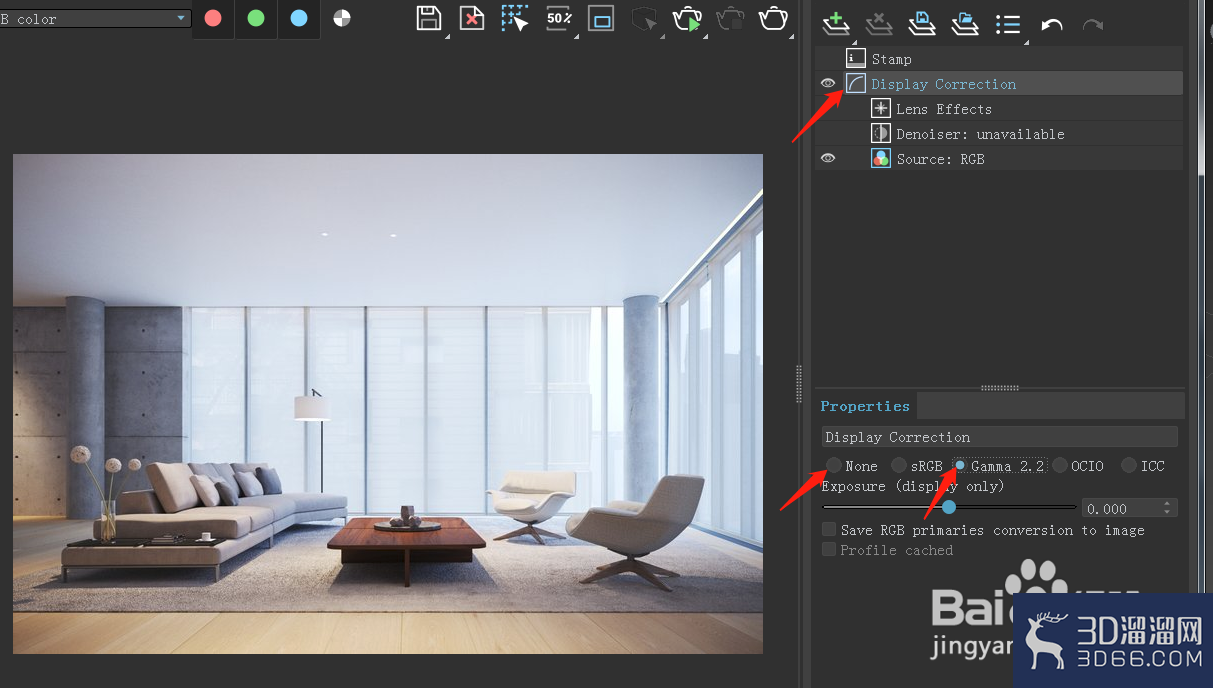1213x688 pixels.
Task: Click the rendered living room image
Action: (x=388, y=404)
